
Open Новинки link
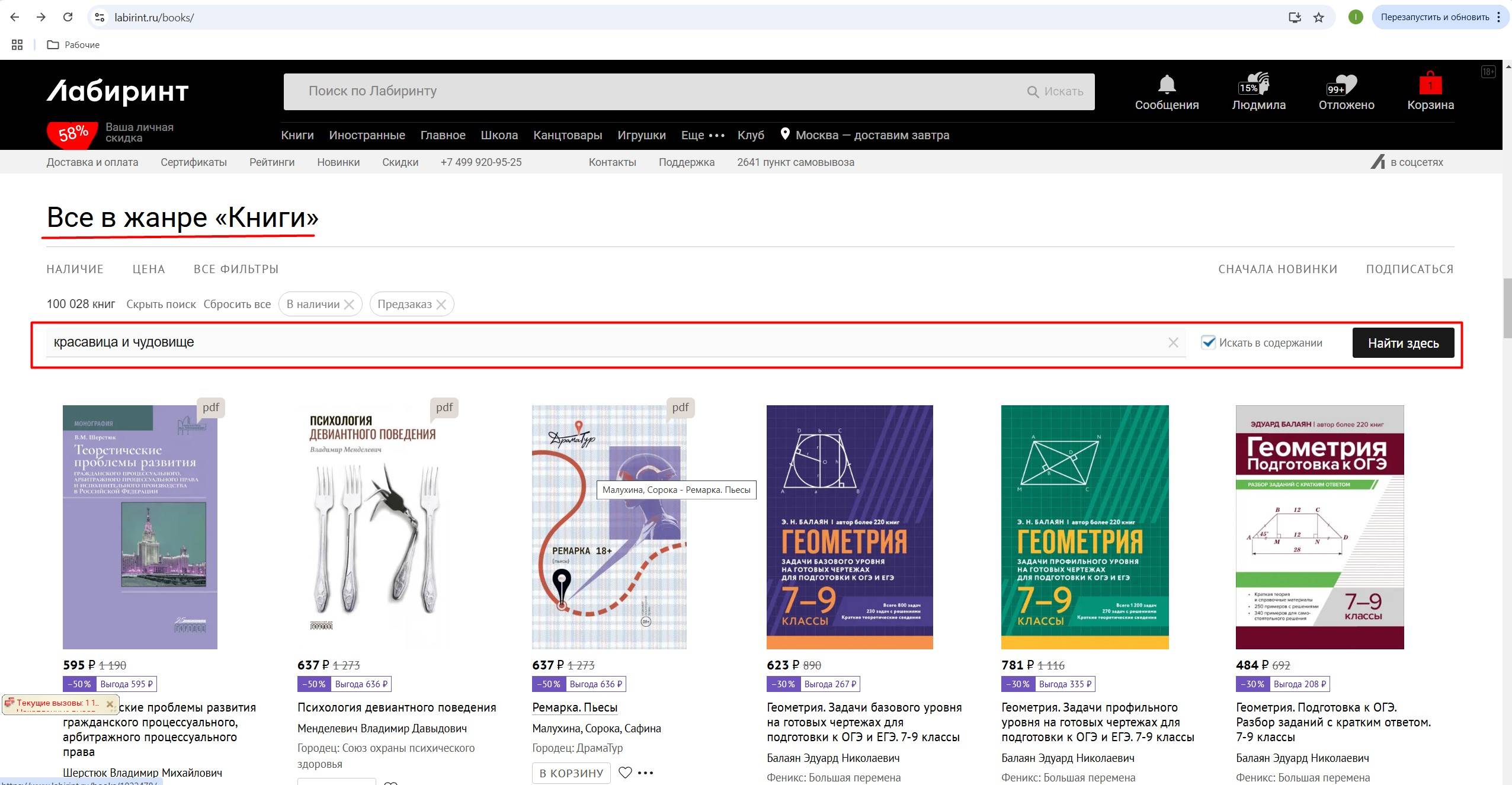coord(338,162)
